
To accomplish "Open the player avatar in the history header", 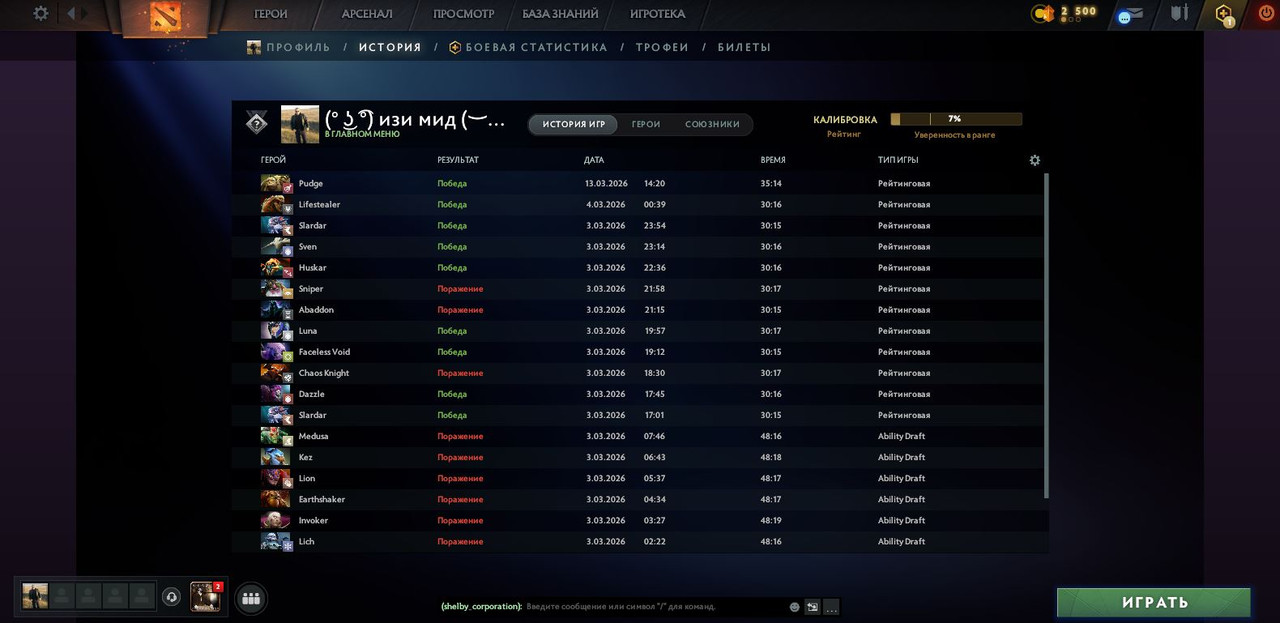I will (299, 124).
